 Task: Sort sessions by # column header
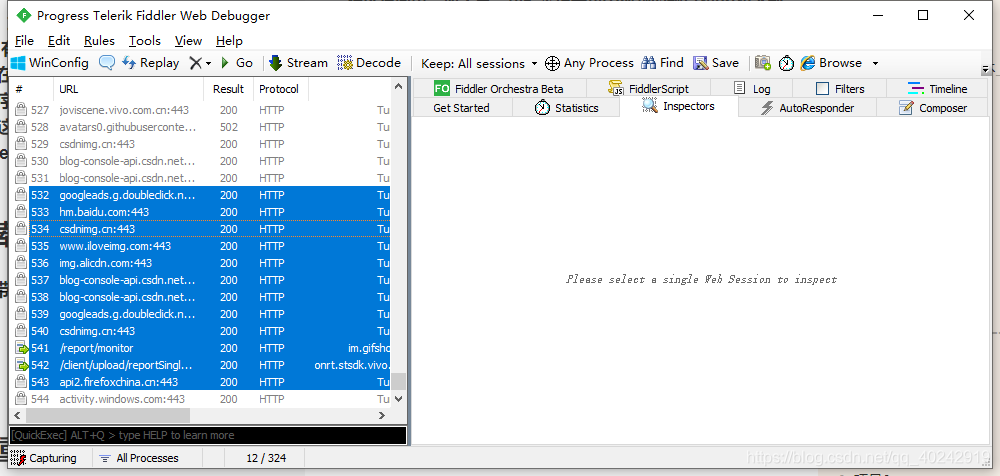[x=32, y=89]
